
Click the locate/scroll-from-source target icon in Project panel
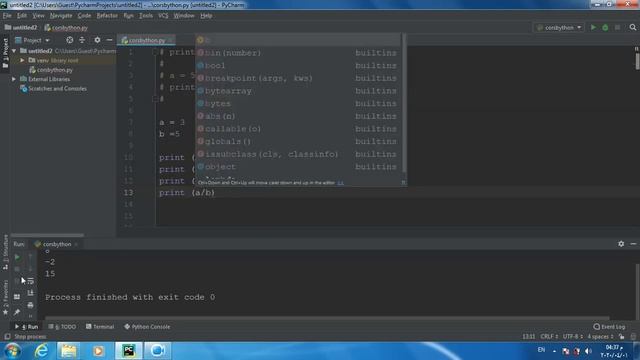(x=70, y=40)
